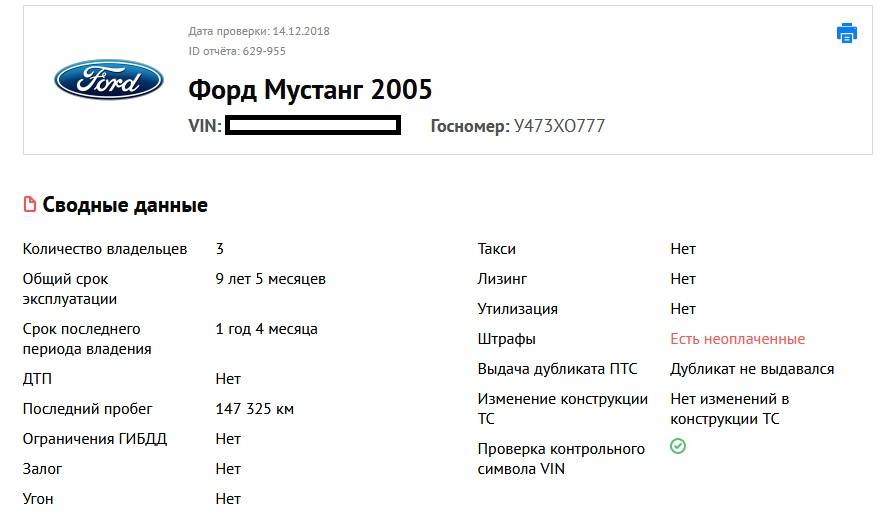Screen dimensions: 890x524
Task: Click the Форд Мустанг 2005 title
Action: coord(310,90)
